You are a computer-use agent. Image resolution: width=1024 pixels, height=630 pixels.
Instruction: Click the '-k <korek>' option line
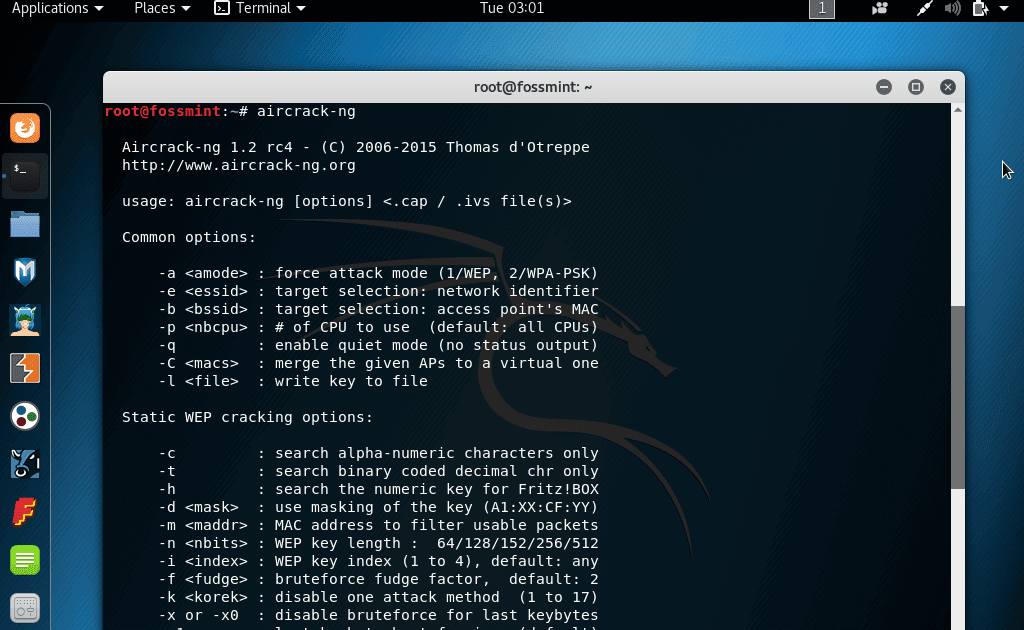tap(378, 597)
